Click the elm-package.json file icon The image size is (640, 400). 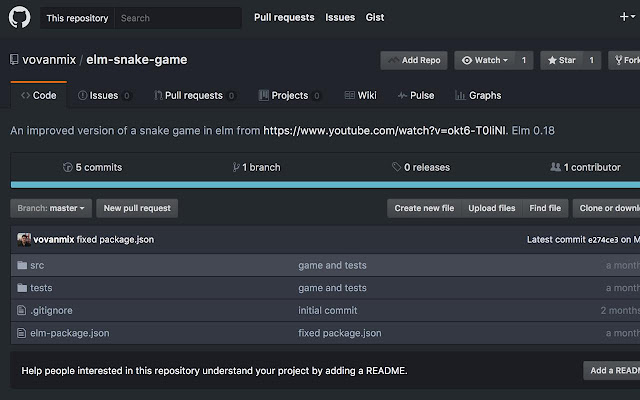point(22,333)
